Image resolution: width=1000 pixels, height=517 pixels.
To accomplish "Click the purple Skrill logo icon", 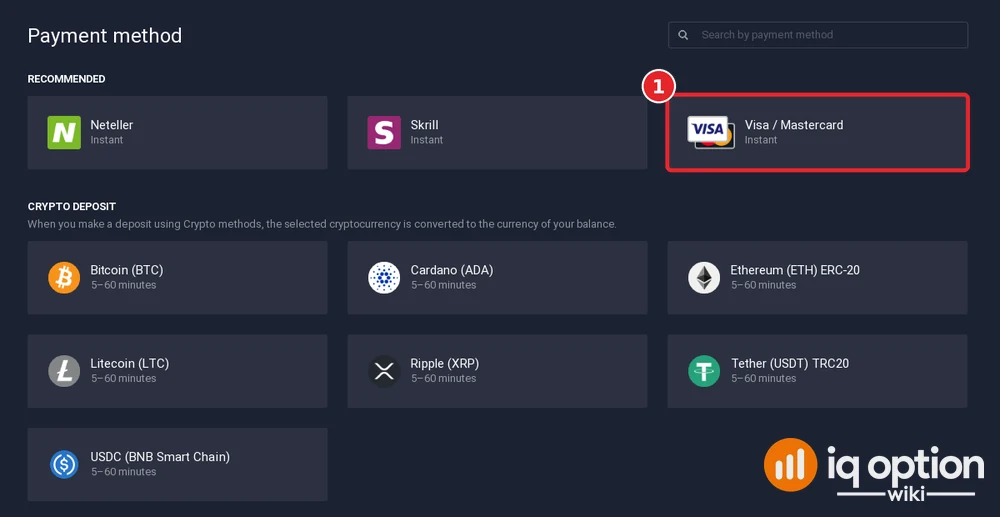I will [384, 133].
